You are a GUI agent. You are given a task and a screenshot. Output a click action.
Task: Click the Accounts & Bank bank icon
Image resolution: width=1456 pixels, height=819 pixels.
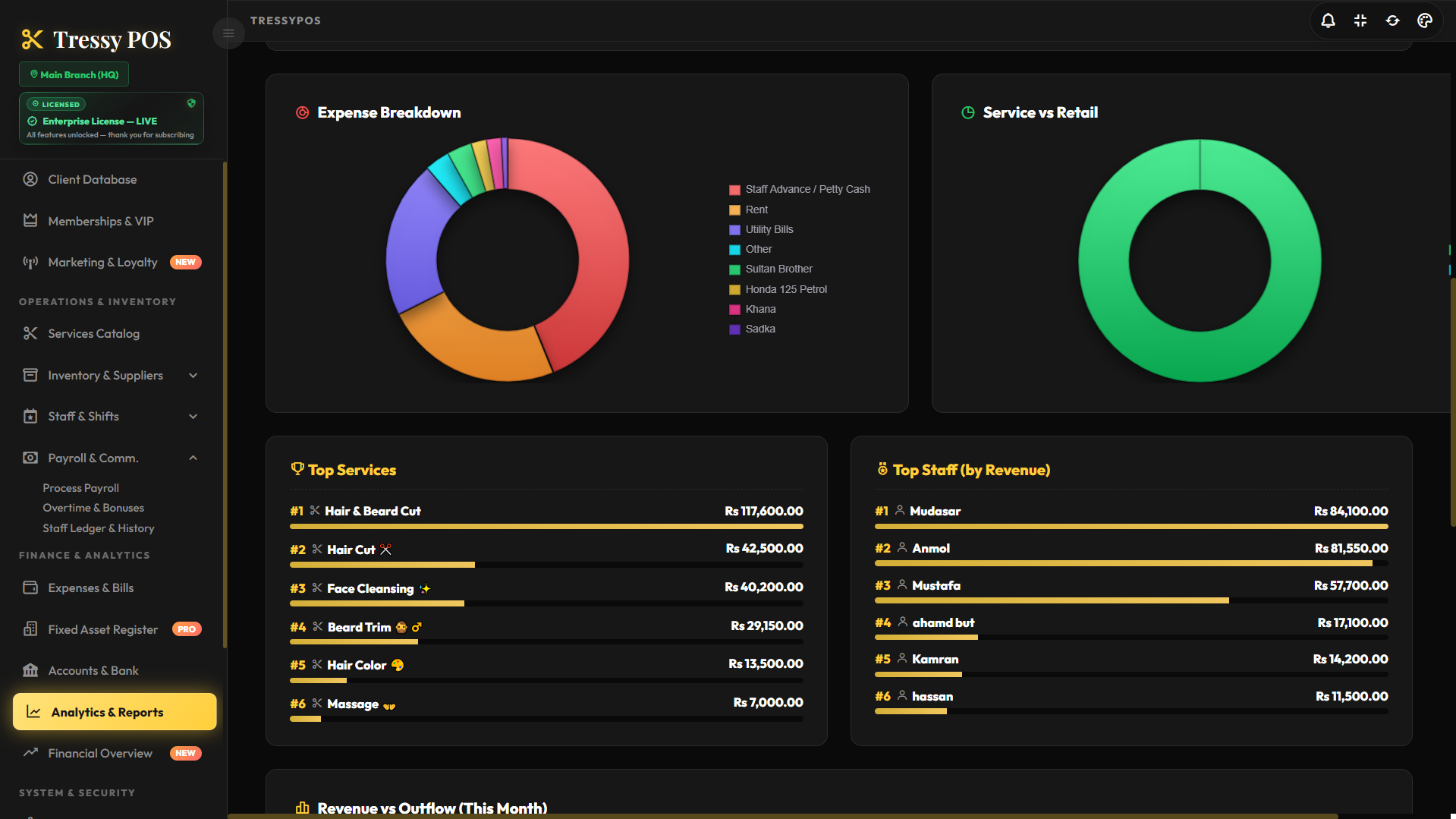(30, 670)
